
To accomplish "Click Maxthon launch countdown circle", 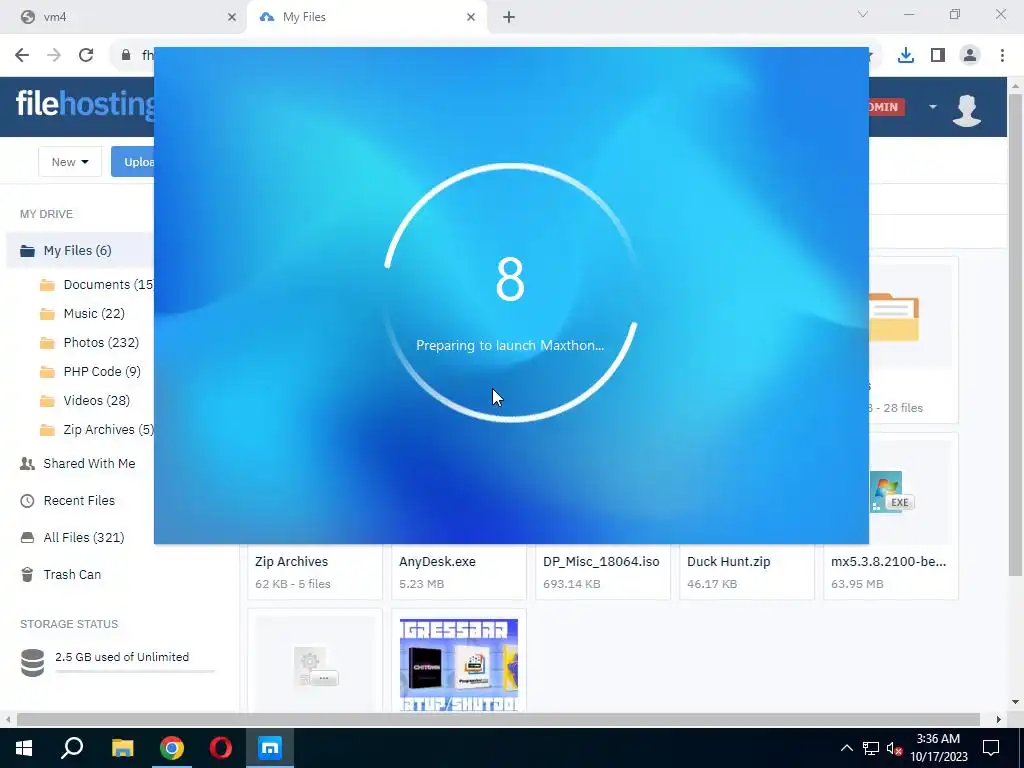I will pyautogui.click(x=510, y=293).
